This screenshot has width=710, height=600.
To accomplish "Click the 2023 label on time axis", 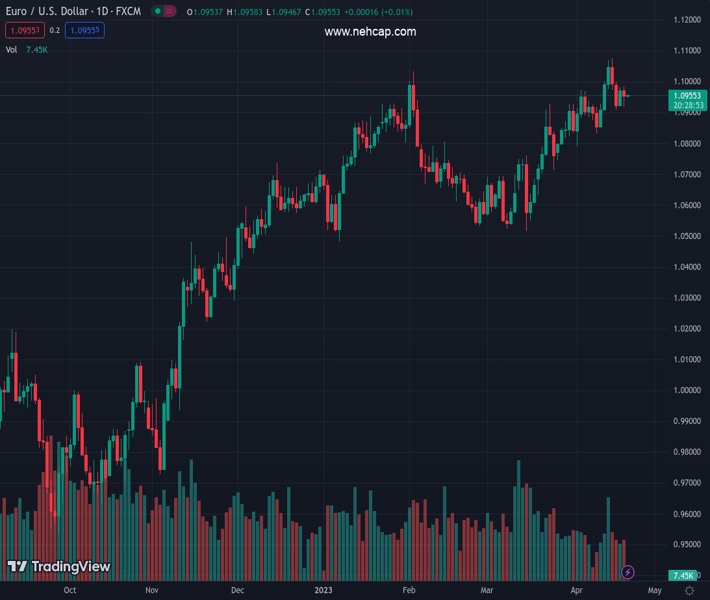I will [x=323, y=591].
